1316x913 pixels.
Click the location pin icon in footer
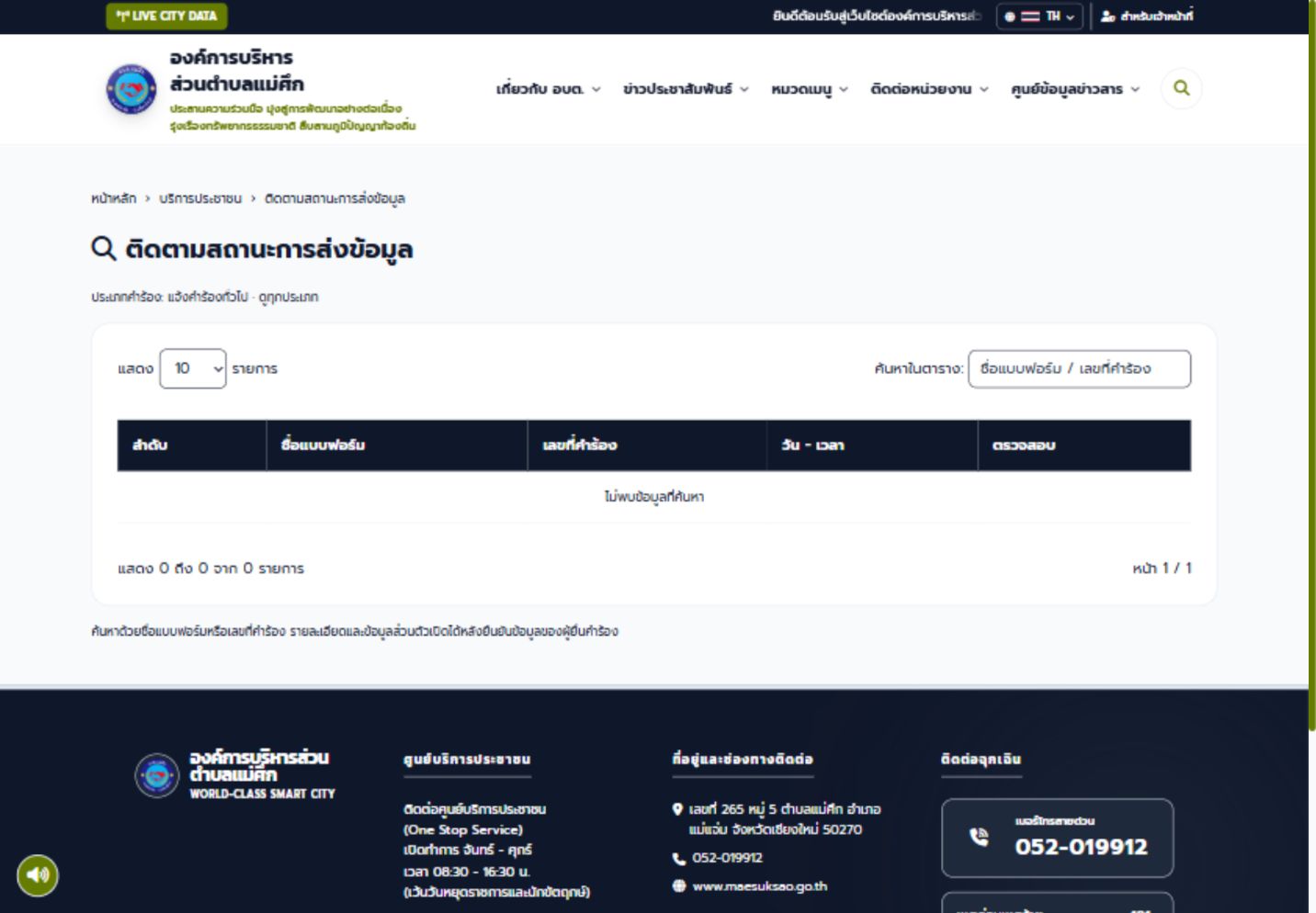click(678, 809)
